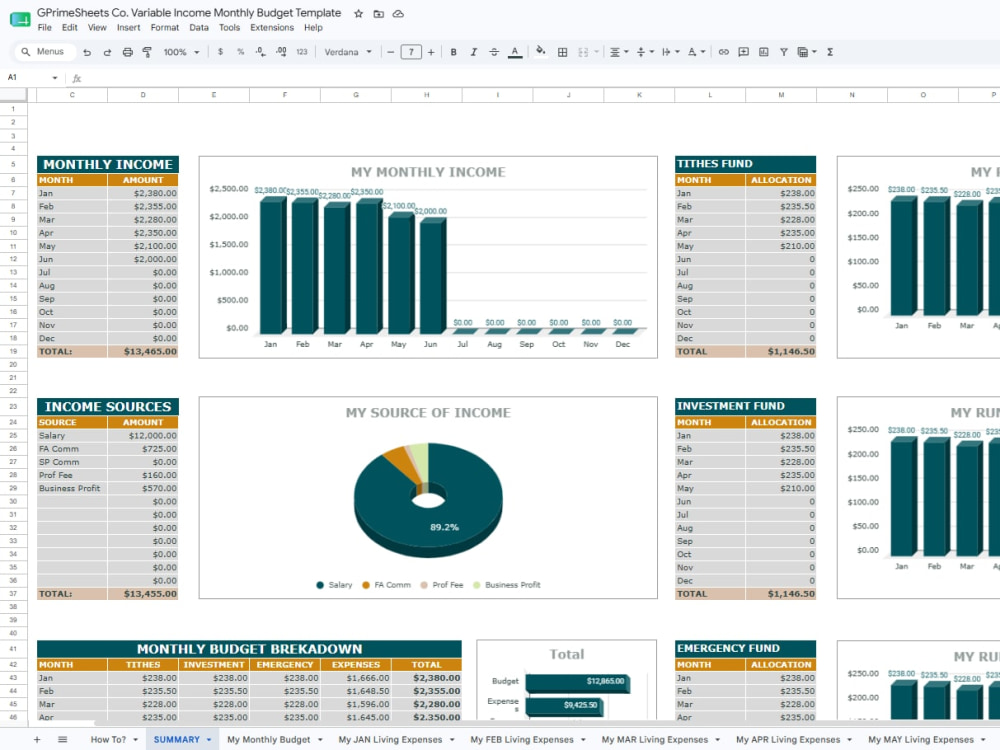Select the Salary $12,000.00 amount cell
The image size is (1000, 750).
(x=143, y=436)
